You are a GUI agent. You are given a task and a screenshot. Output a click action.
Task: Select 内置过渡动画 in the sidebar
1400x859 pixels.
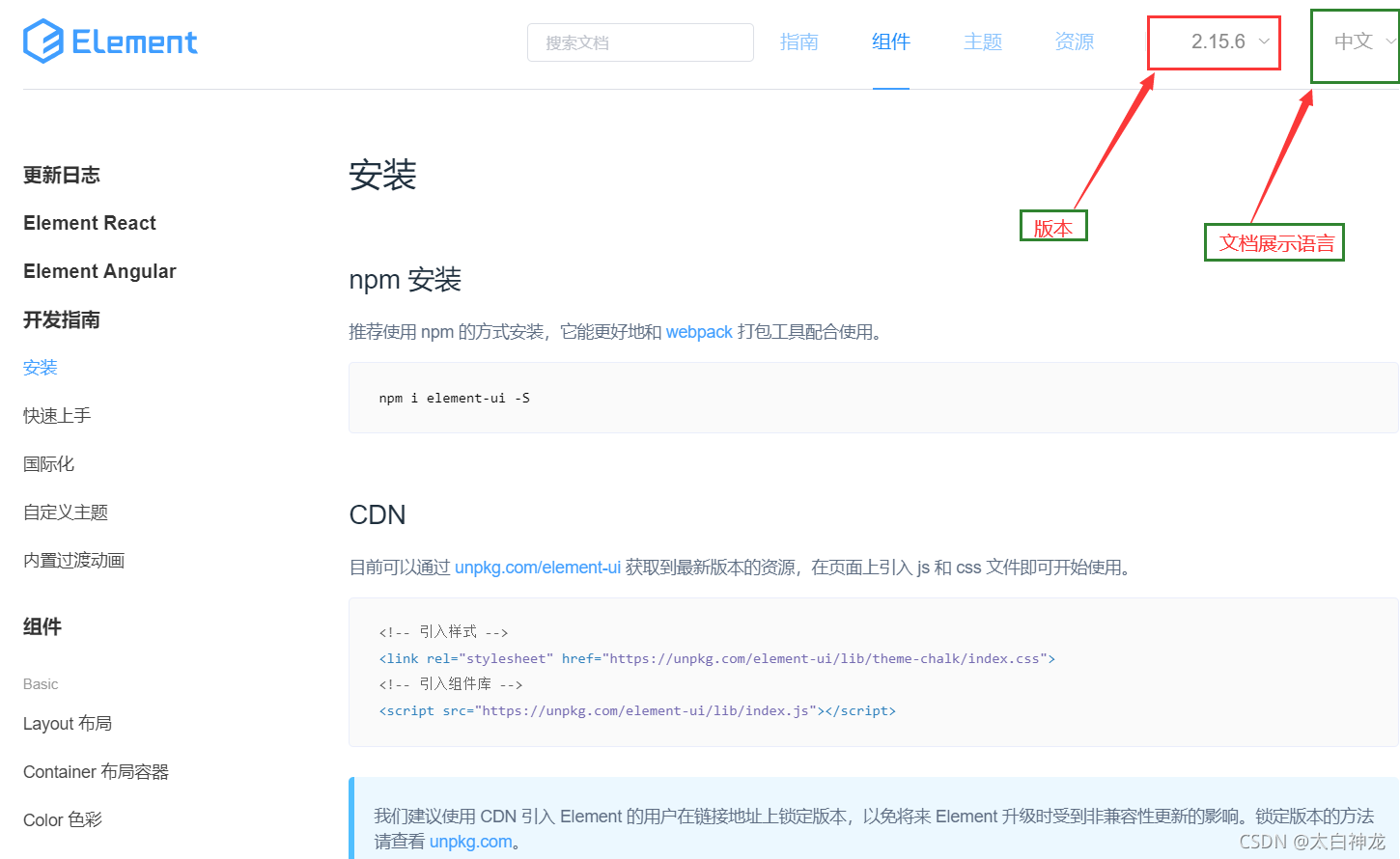[x=74, y=561]
